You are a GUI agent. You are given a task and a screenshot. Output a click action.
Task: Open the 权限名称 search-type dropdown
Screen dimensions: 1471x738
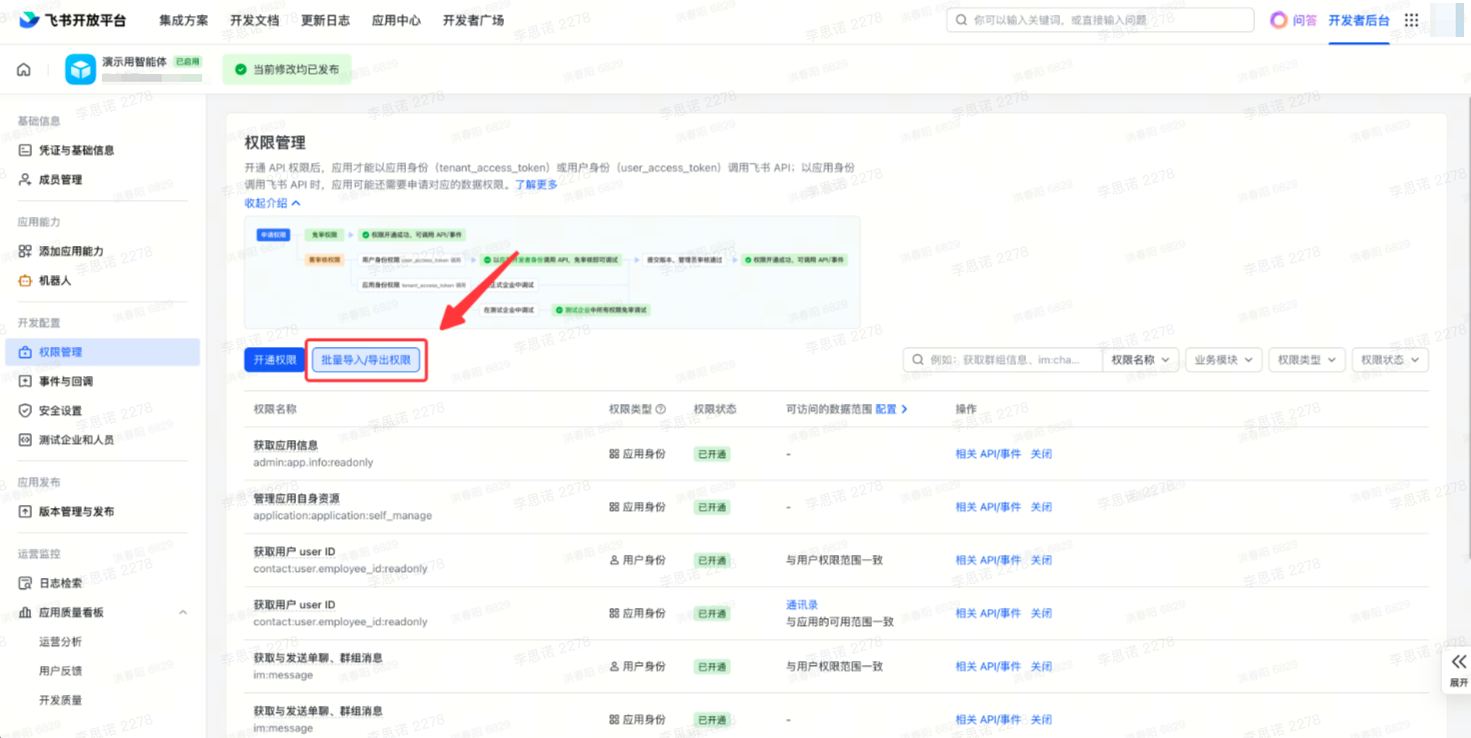(x=1141, y=360)
